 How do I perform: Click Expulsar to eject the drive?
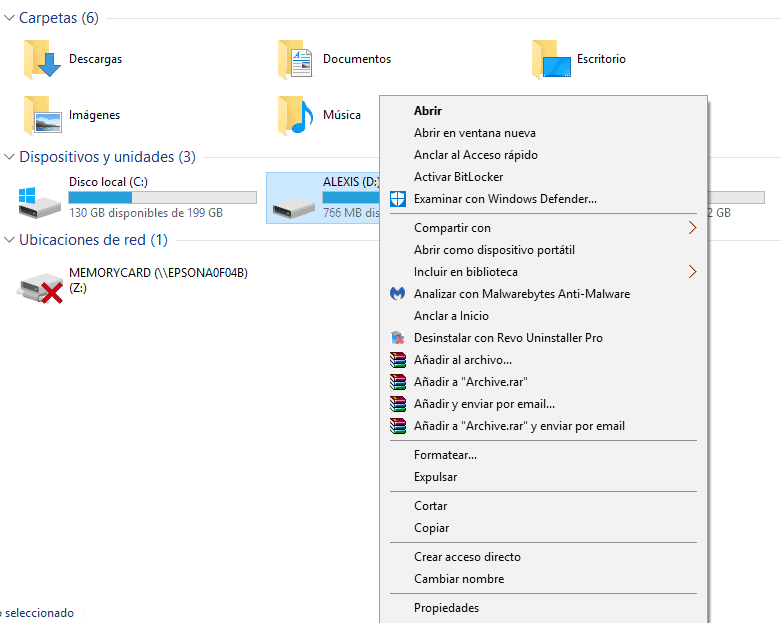435,477
